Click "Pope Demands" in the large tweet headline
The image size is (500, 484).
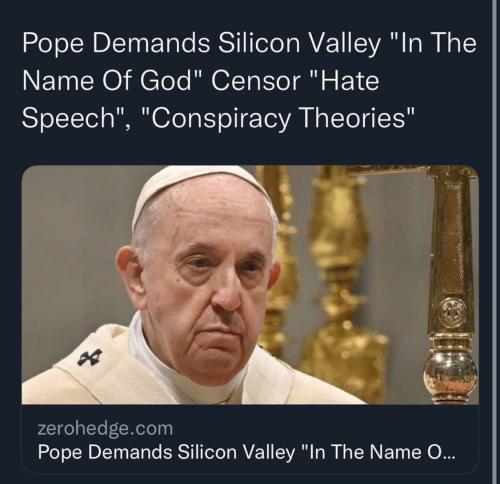pos(116,44)
